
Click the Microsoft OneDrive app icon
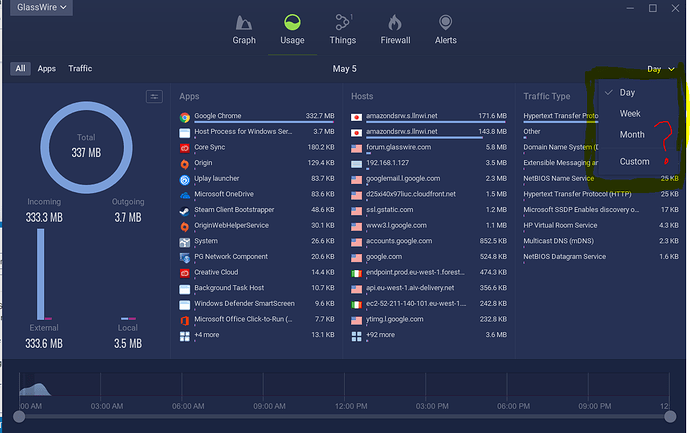point(185,194)
